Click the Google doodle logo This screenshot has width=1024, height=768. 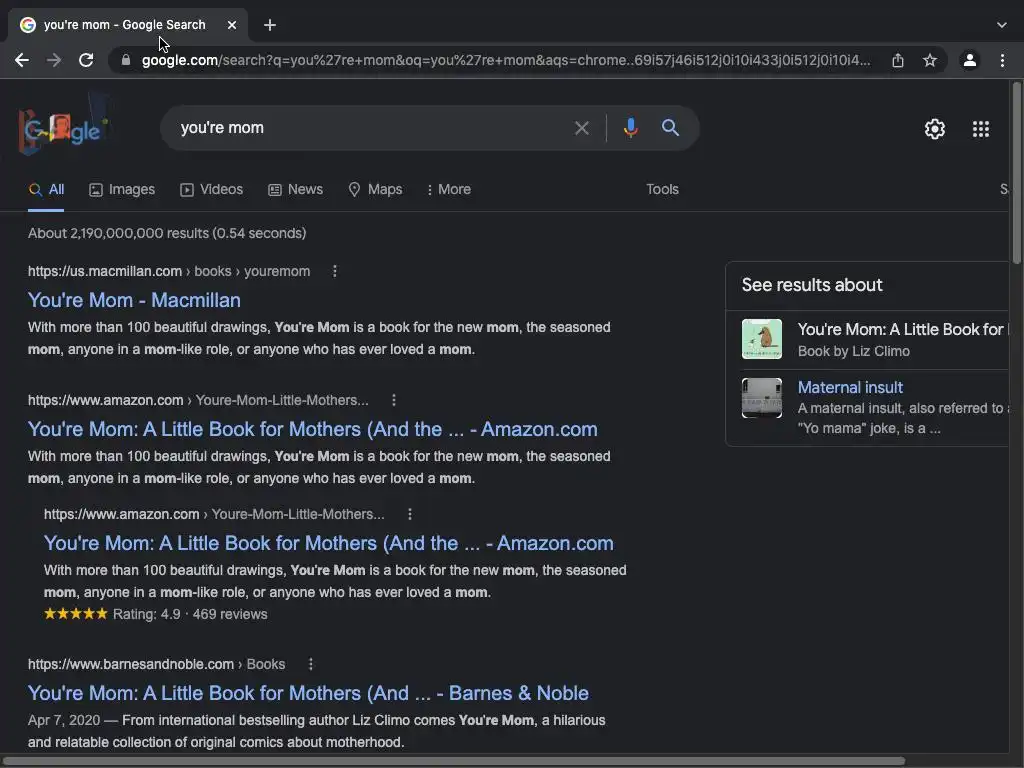coord(64,125)
